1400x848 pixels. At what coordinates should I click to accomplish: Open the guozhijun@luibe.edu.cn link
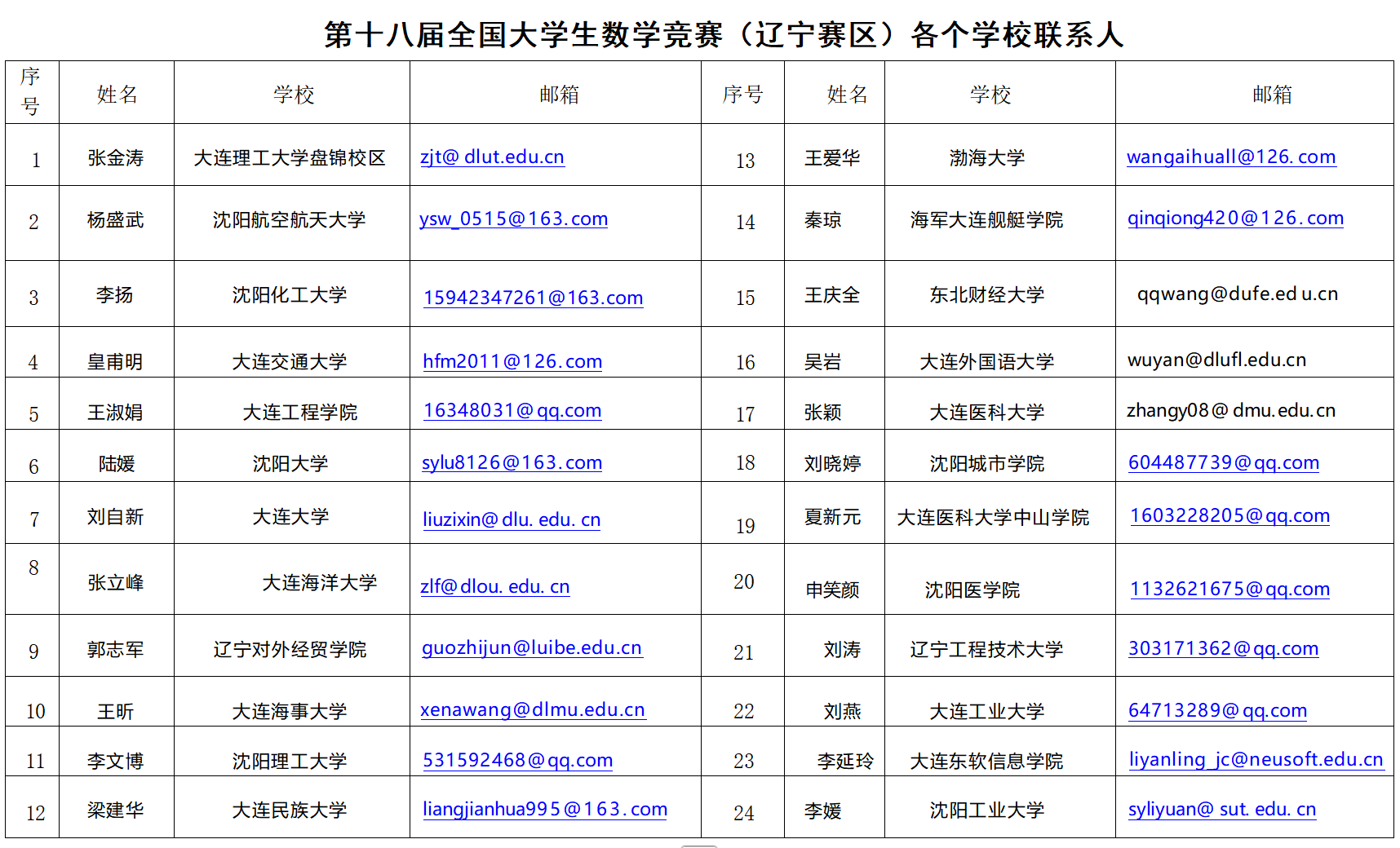(x=532, y=647)
